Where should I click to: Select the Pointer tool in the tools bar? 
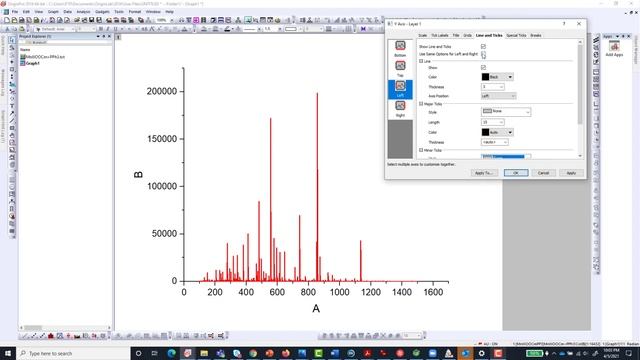12,40
